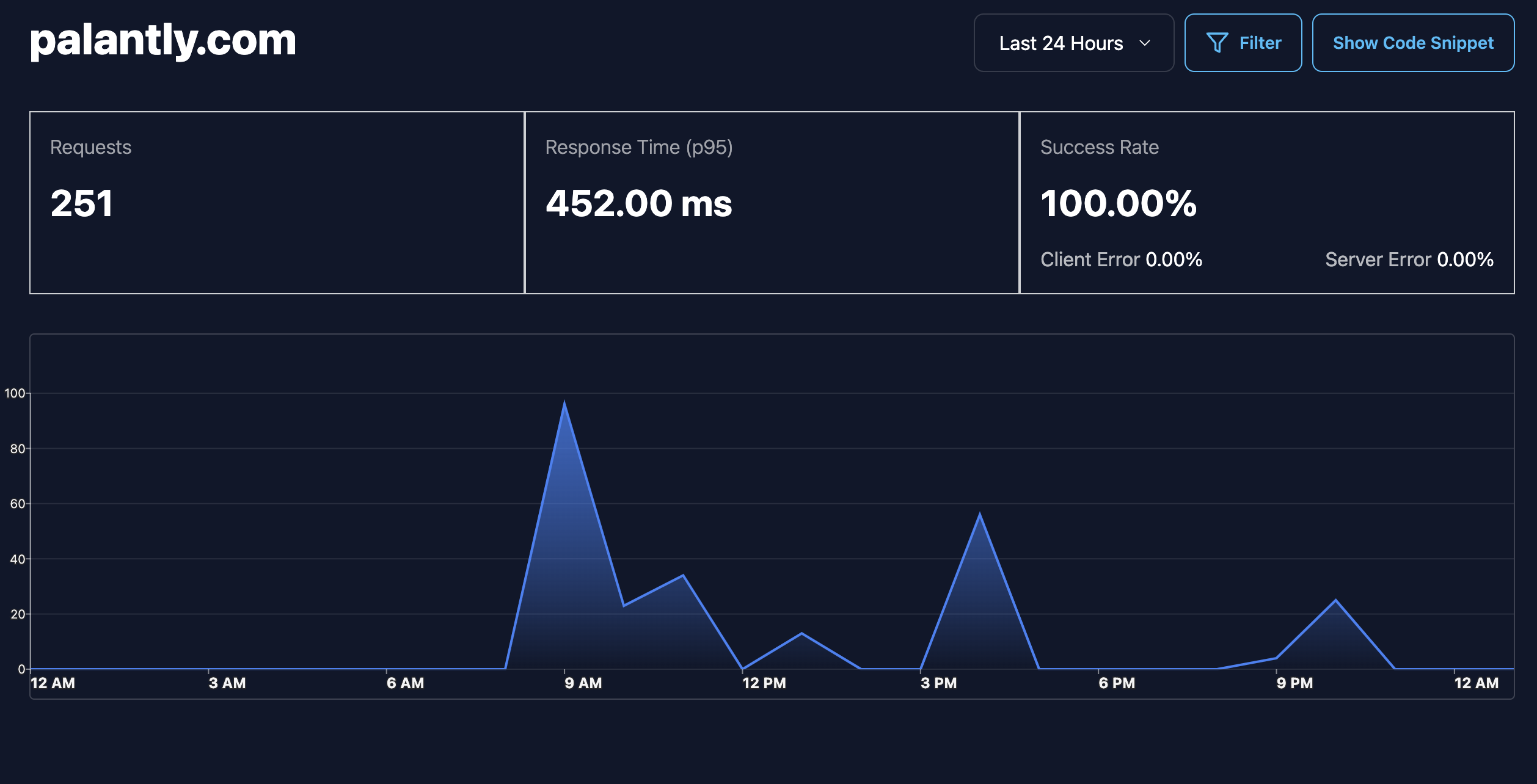
Task: Click the 9 PM evening peak on chart
Action: 1336,600
